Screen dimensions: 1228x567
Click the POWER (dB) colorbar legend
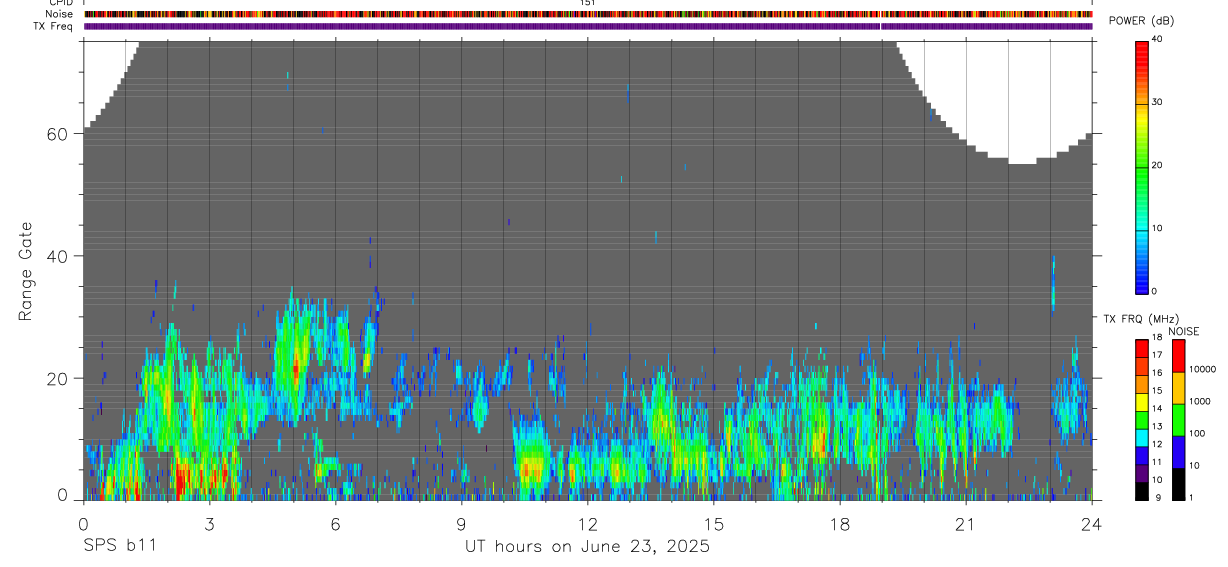pos(1142,166)
